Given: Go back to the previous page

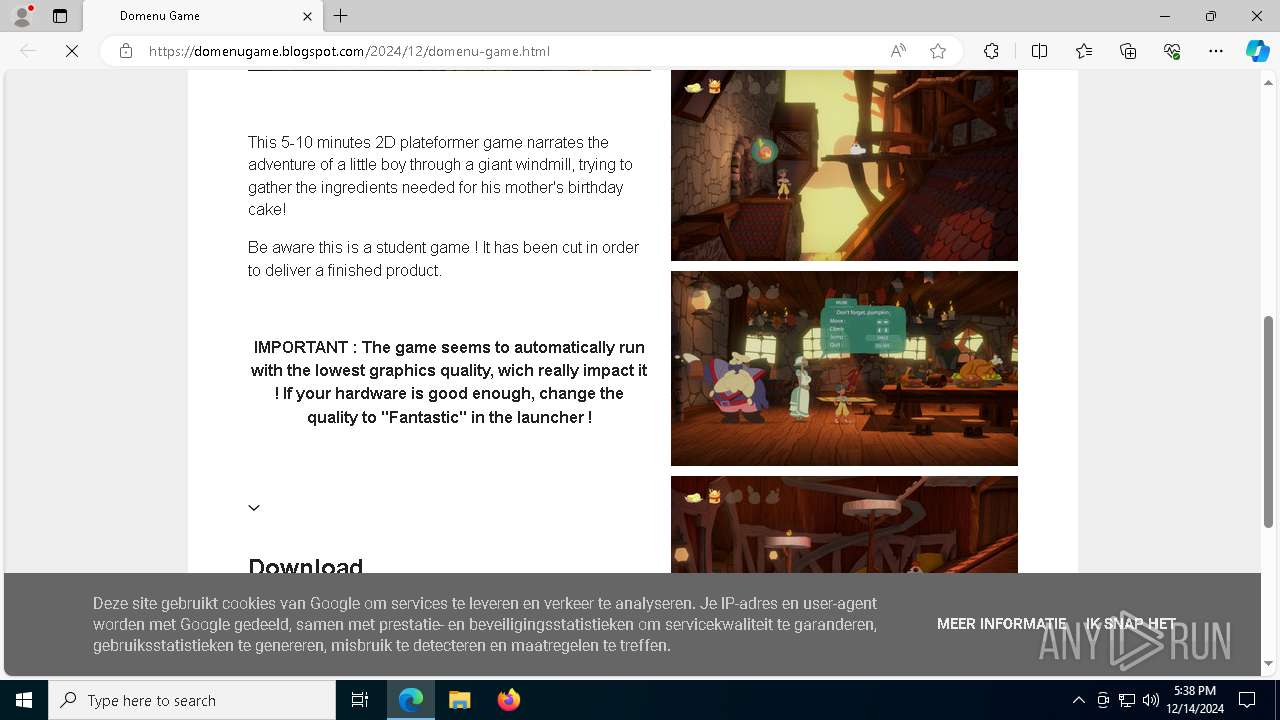Looking at the screenshot, I should click(x=28, y=51).
